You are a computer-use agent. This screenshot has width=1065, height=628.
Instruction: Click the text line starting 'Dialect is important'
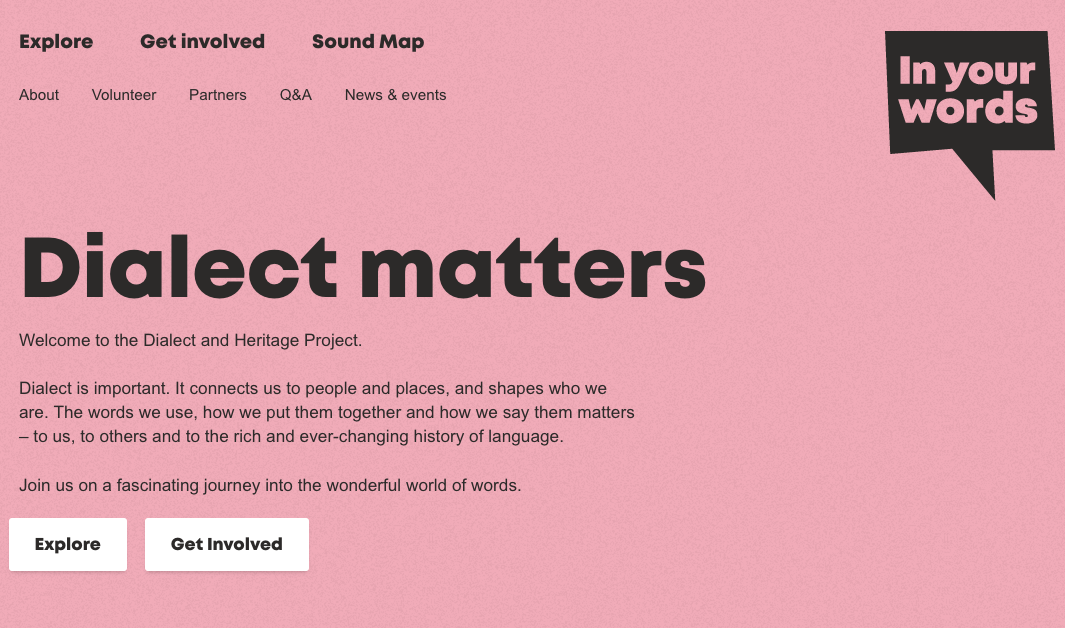click(x=313, y=388)
